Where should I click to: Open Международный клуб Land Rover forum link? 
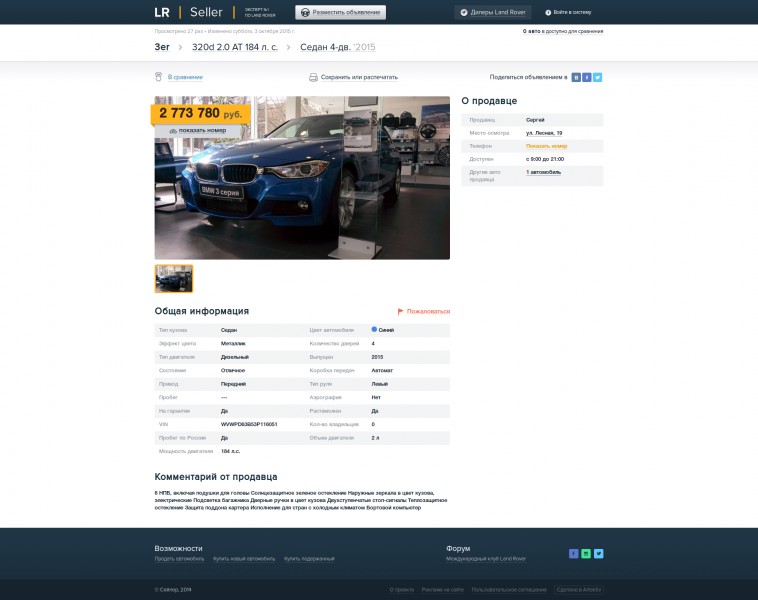[486, 559]
